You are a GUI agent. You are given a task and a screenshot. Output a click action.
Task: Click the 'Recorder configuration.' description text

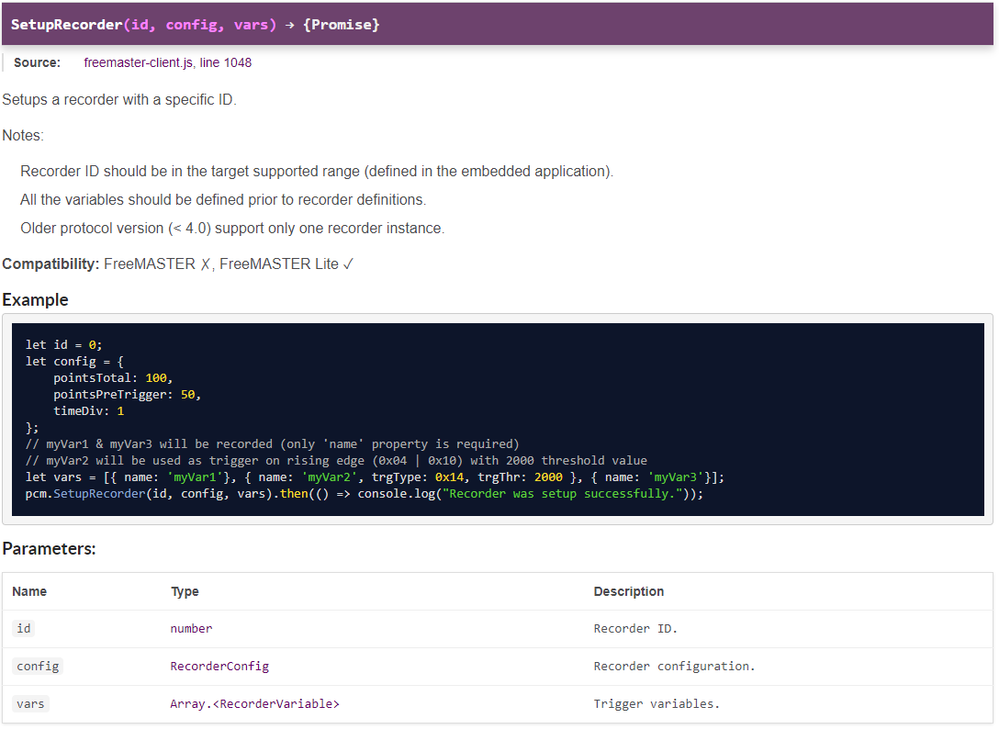(674, 666)
